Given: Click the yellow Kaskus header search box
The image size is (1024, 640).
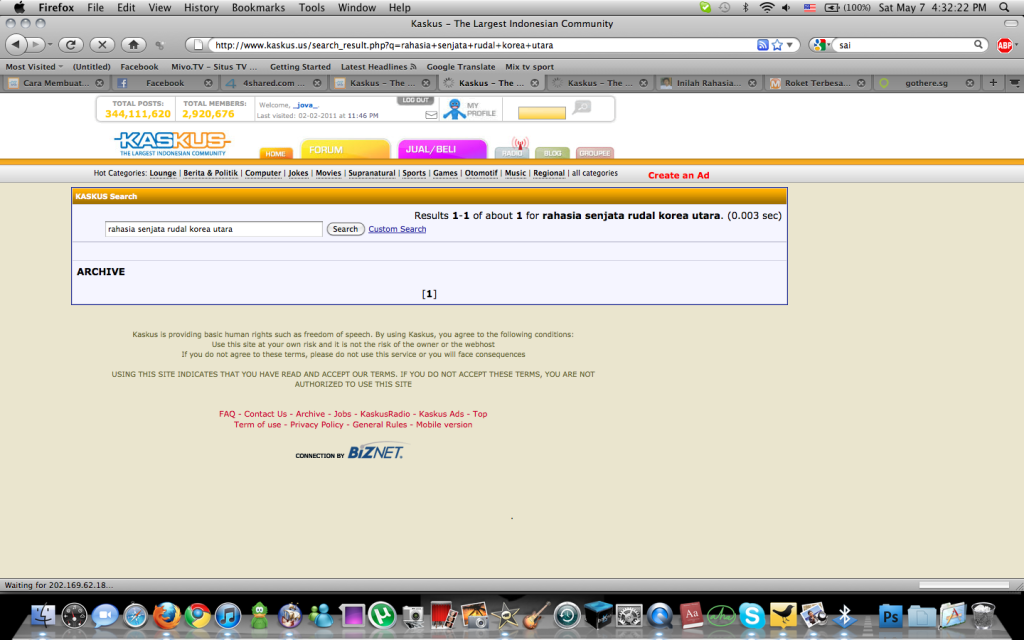Looking at the screenshot, I should (542, 113).
